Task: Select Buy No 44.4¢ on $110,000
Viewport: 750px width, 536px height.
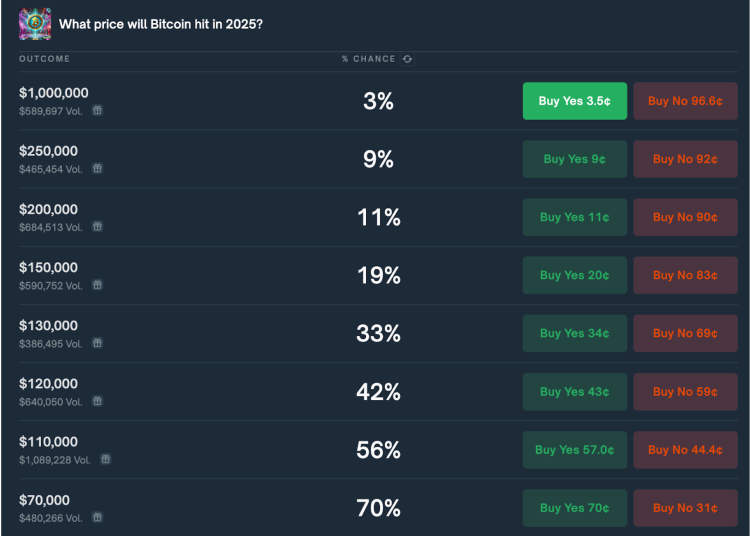Action: (685, 450)
